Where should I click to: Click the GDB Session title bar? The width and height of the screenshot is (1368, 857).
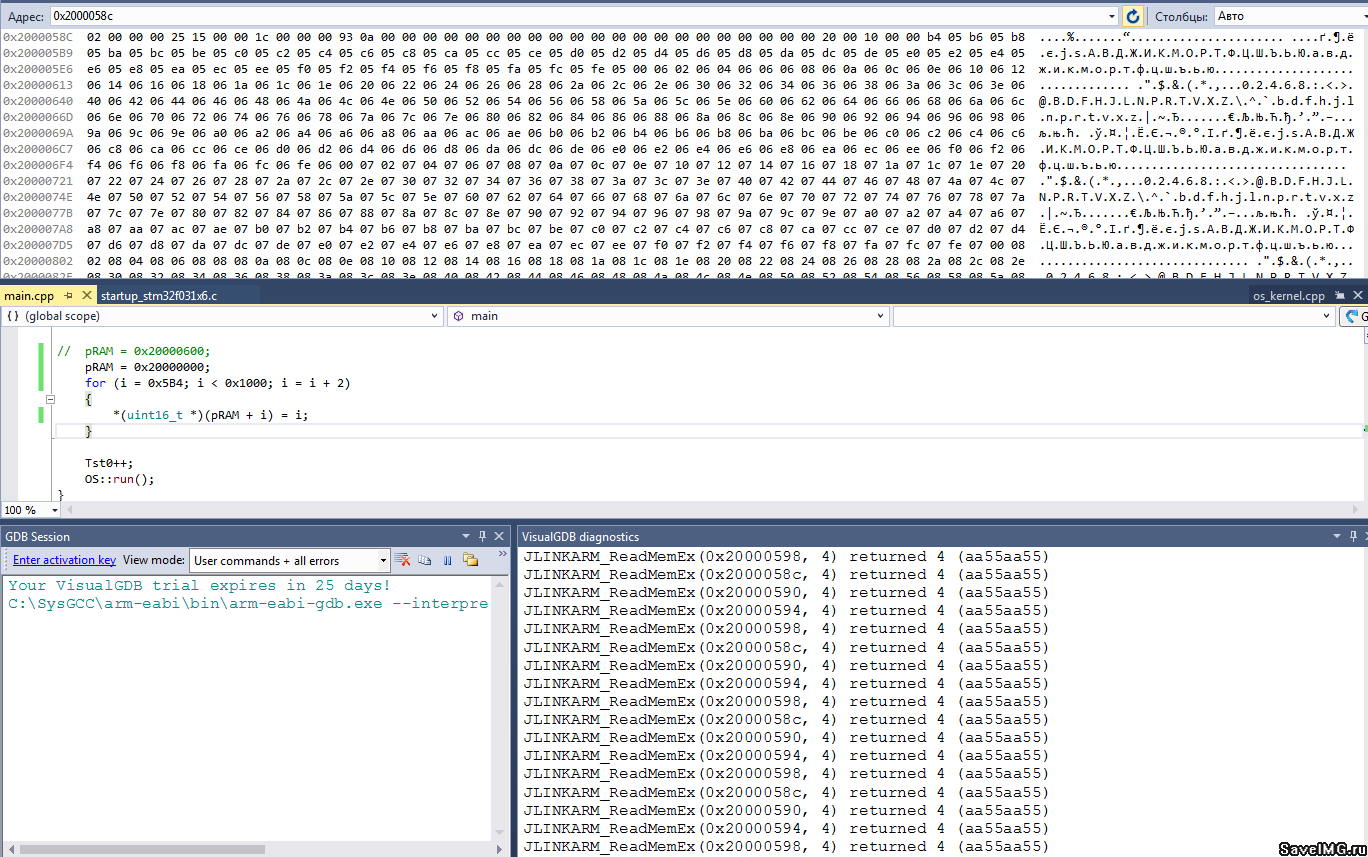(230, 537)
